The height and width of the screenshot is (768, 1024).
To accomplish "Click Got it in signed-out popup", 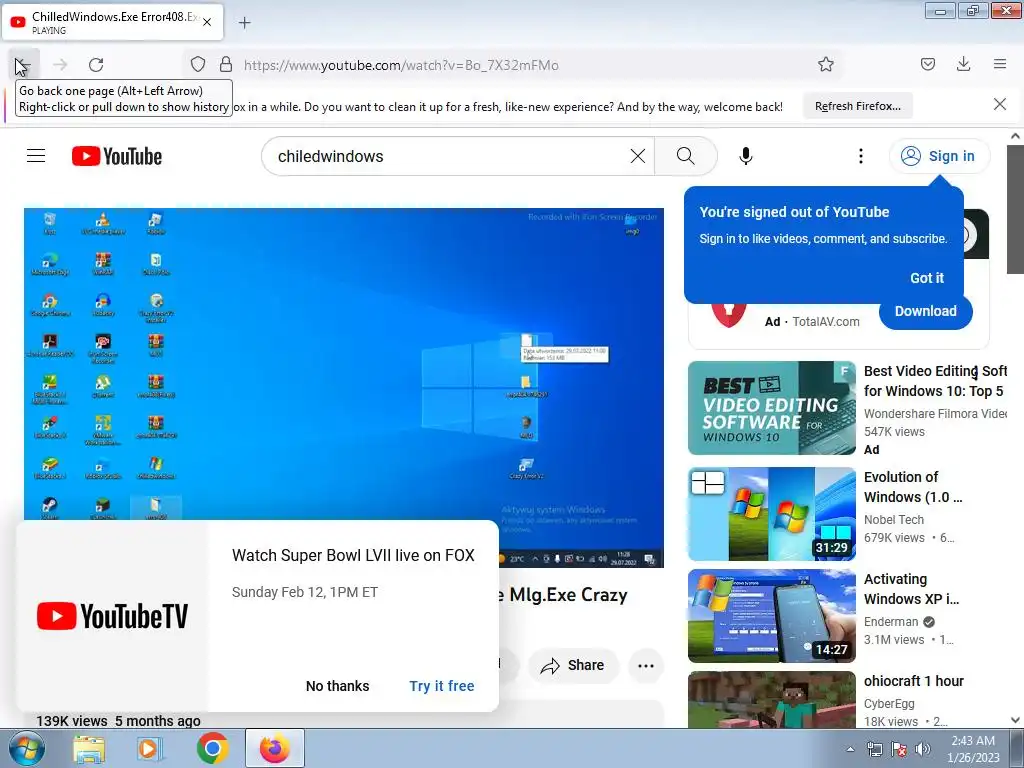I will pyautogui.click(x=927, y=278).
